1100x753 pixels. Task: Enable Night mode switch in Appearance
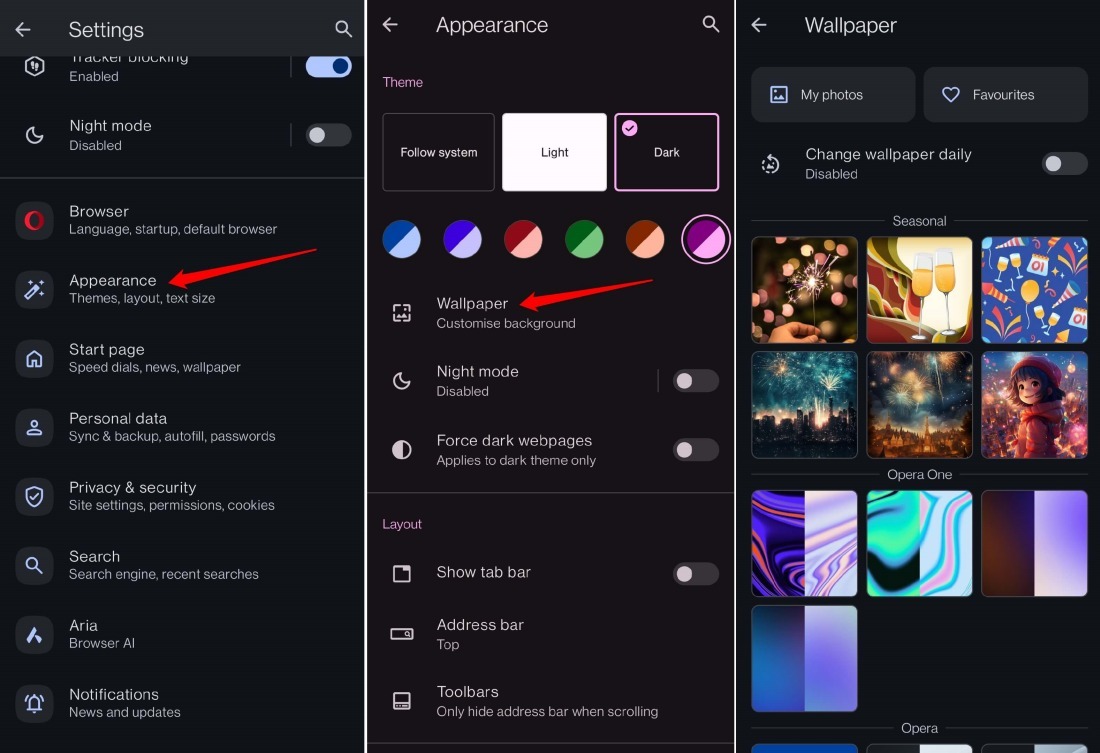tap(696, 381)
